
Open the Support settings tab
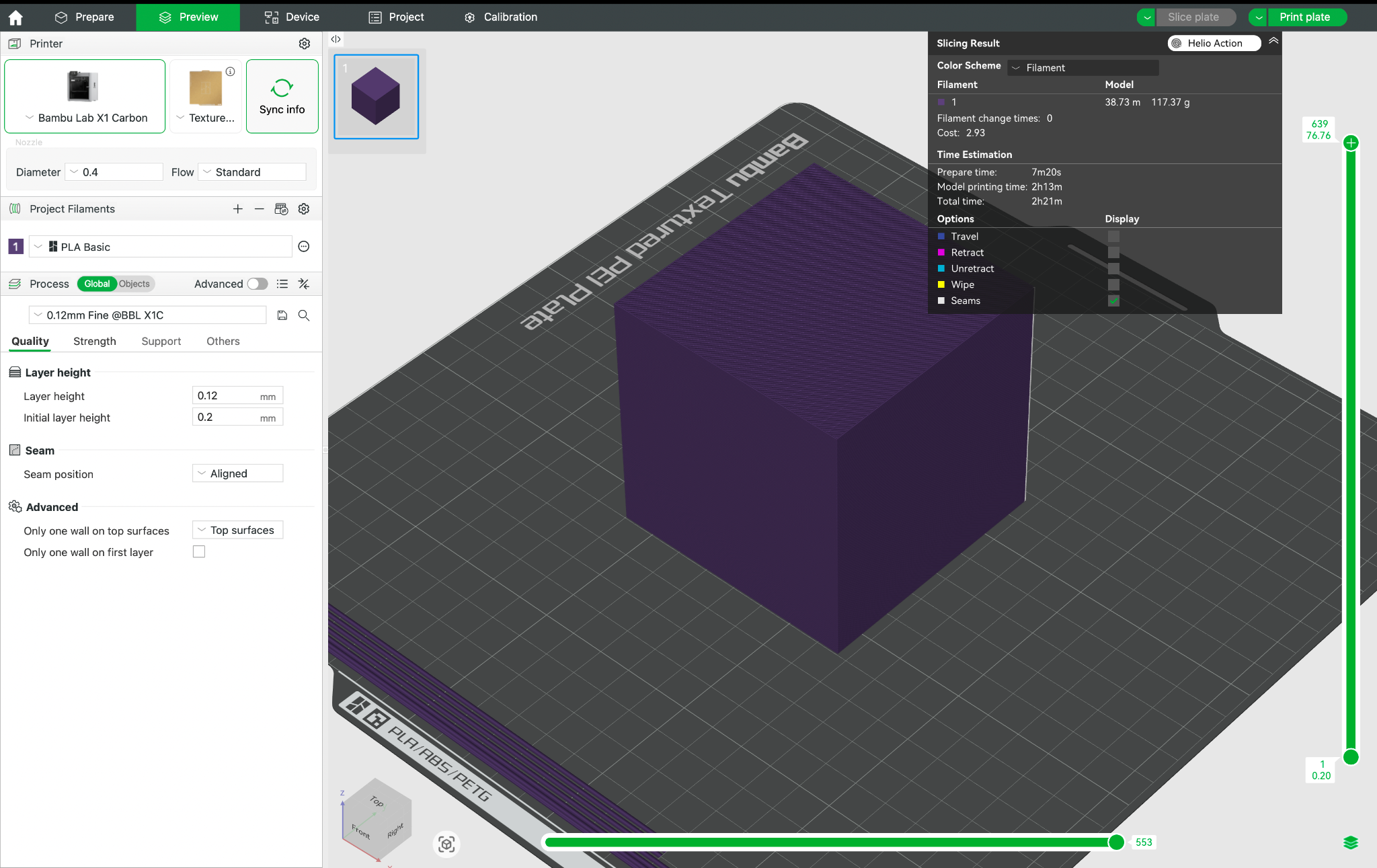tap(161, 341)
